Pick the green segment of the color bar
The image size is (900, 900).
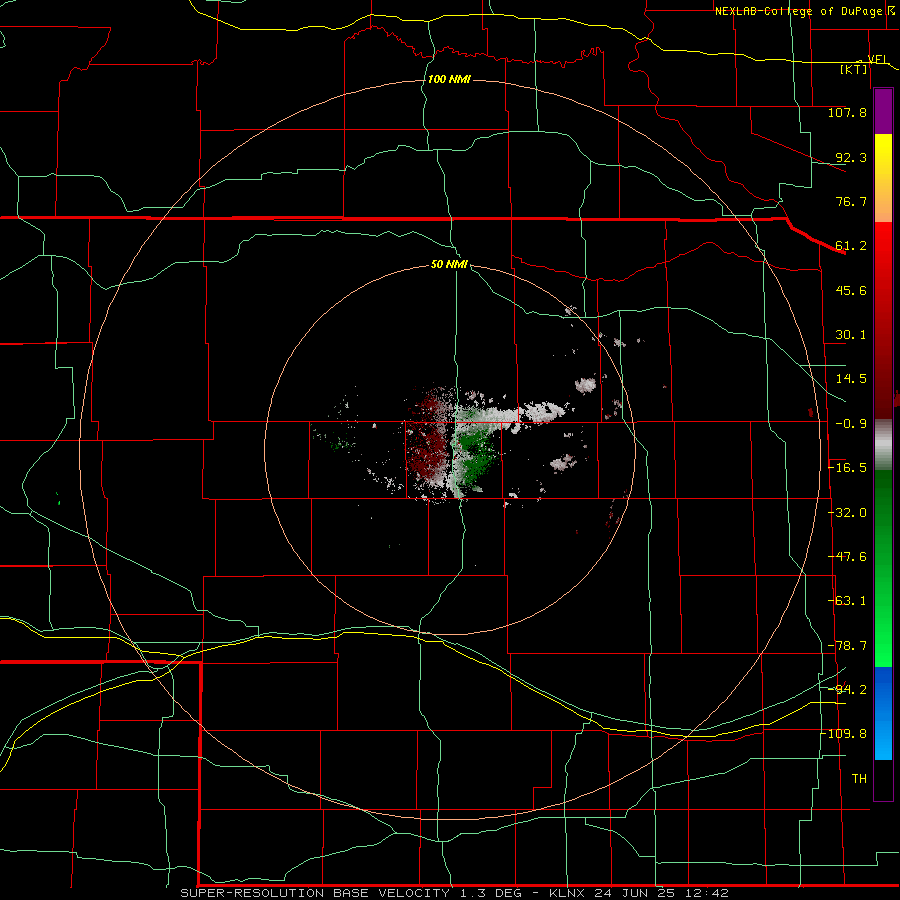click(x=883, y=568)
